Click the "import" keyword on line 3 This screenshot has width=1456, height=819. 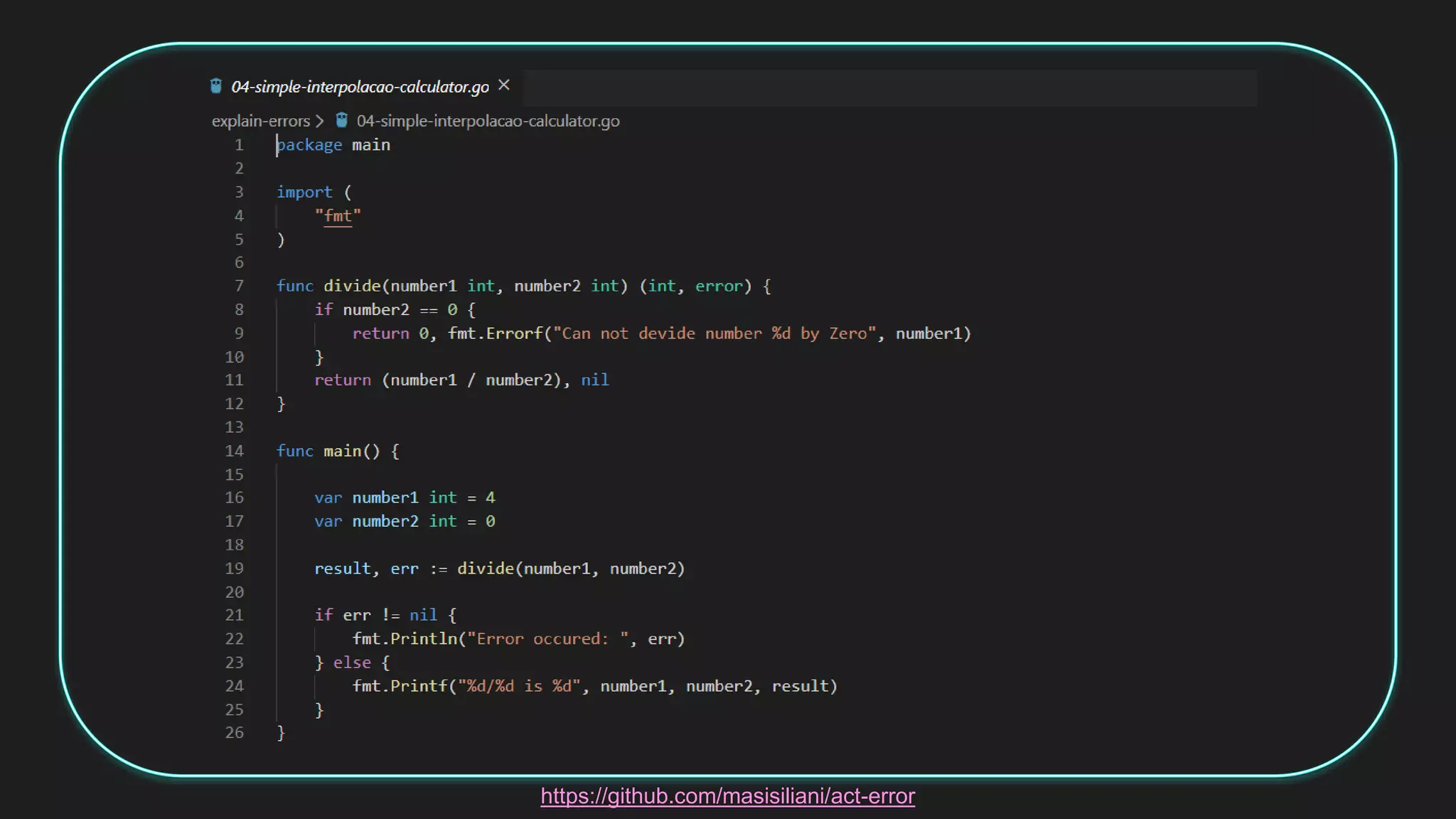click(x=304, y=192)
